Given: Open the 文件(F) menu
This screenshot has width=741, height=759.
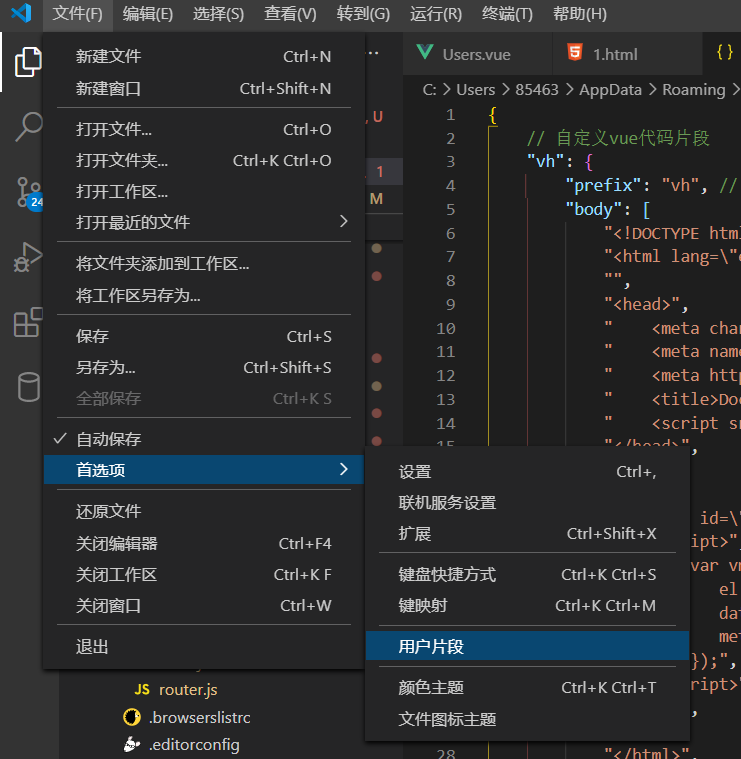Looking at the screenshot, I should [x=77, y=14].
